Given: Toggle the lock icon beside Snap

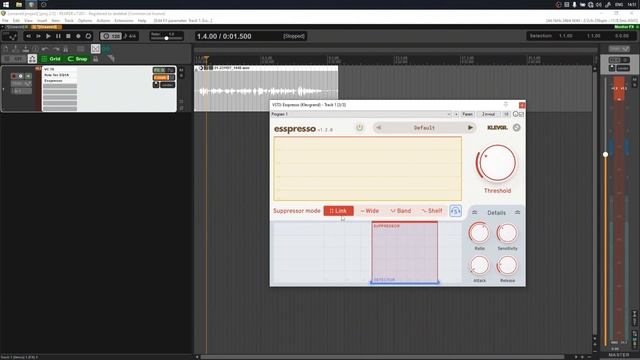Looking at the screenshot, I should 96,59.
